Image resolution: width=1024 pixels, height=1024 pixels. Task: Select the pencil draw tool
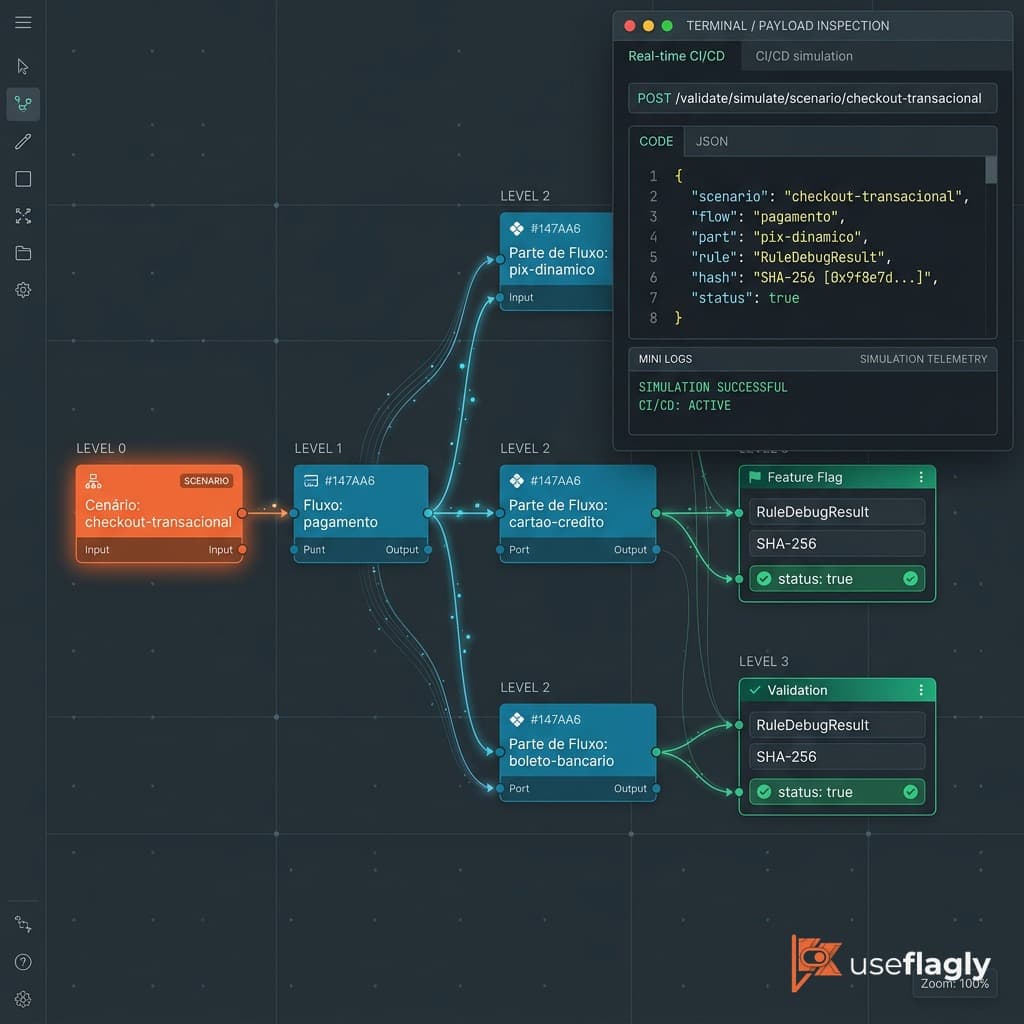23,141
